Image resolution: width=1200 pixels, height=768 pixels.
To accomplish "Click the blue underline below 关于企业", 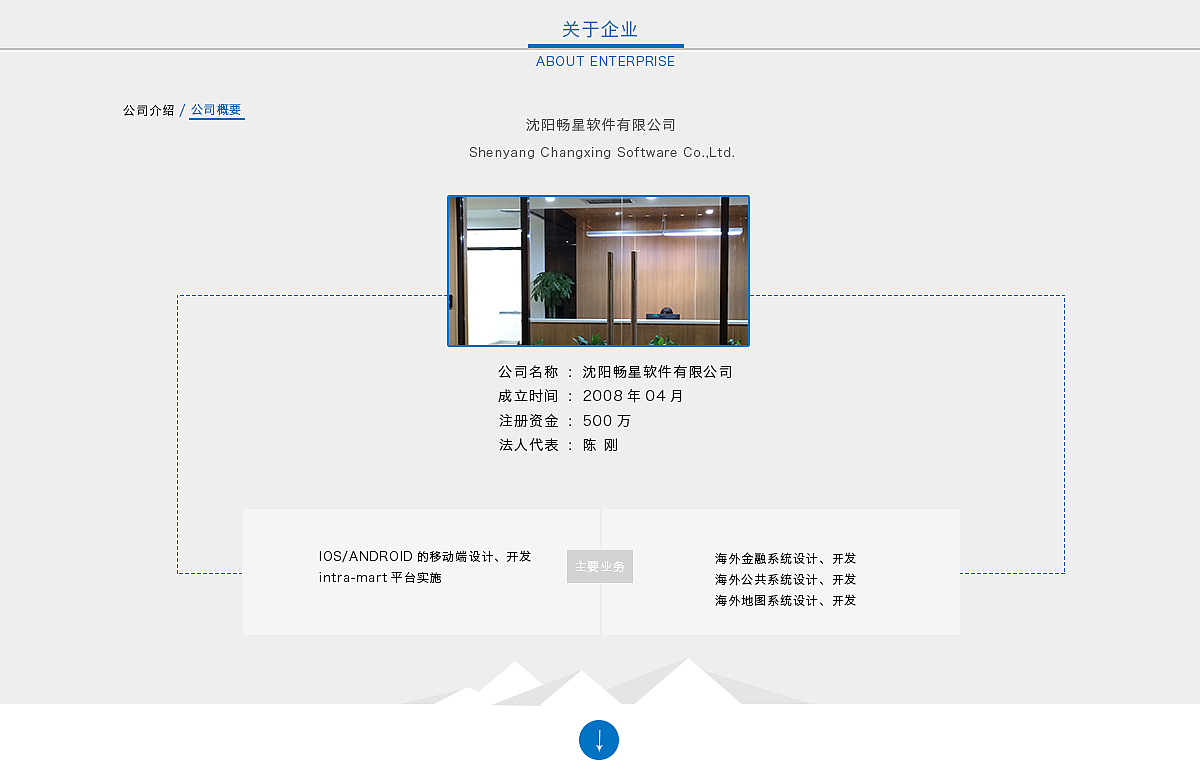I will (x=605, y=46).
